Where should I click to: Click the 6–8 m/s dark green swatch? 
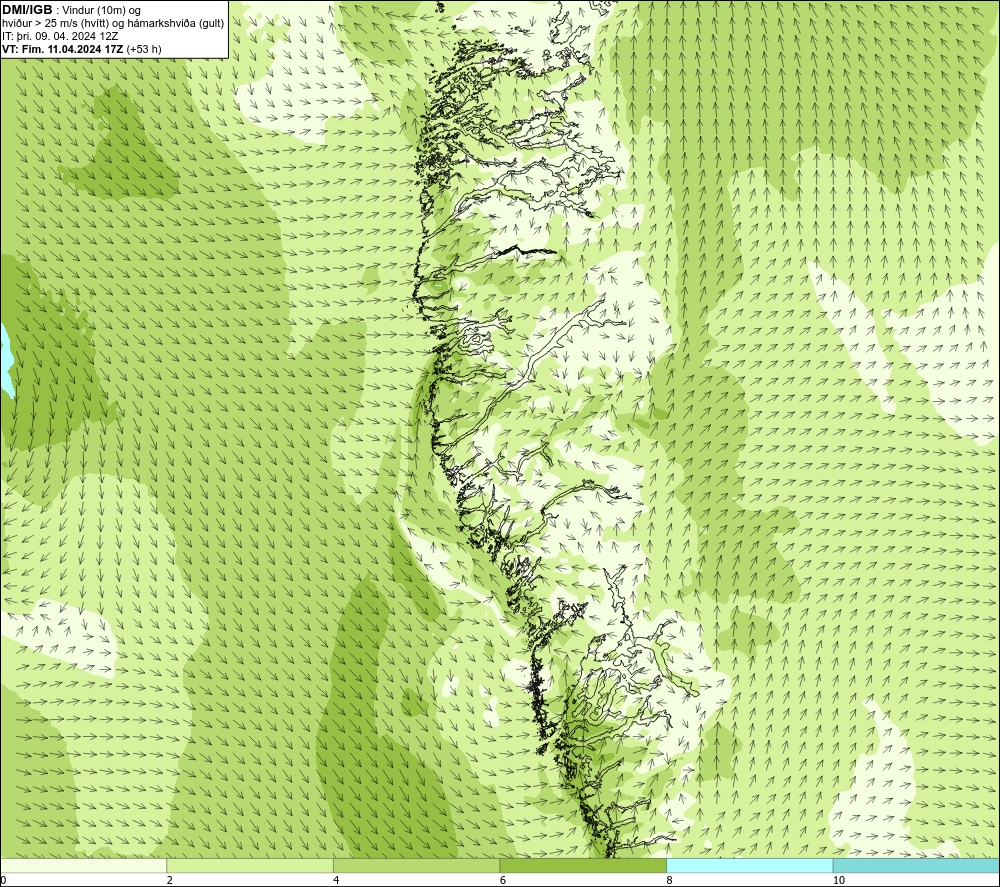(583, 865)
